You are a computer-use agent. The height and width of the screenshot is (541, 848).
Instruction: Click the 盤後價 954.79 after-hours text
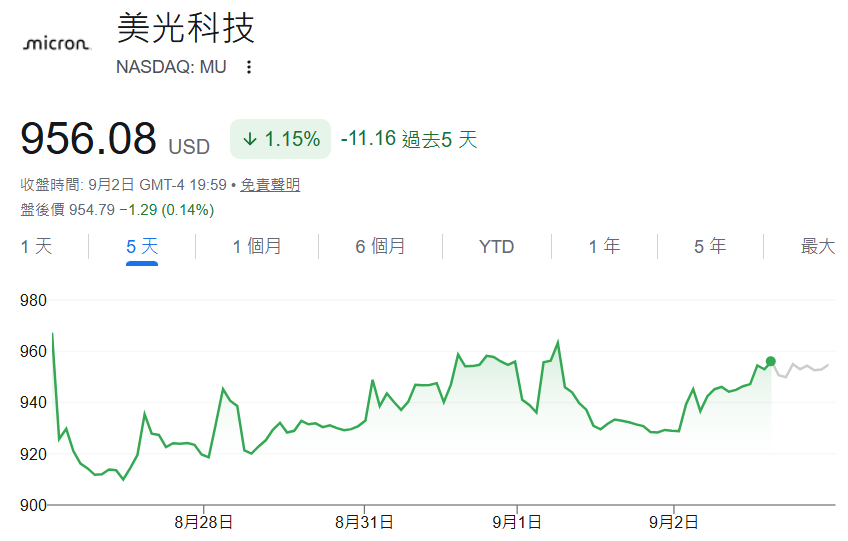pyautogui.click(x=117, y=210)
